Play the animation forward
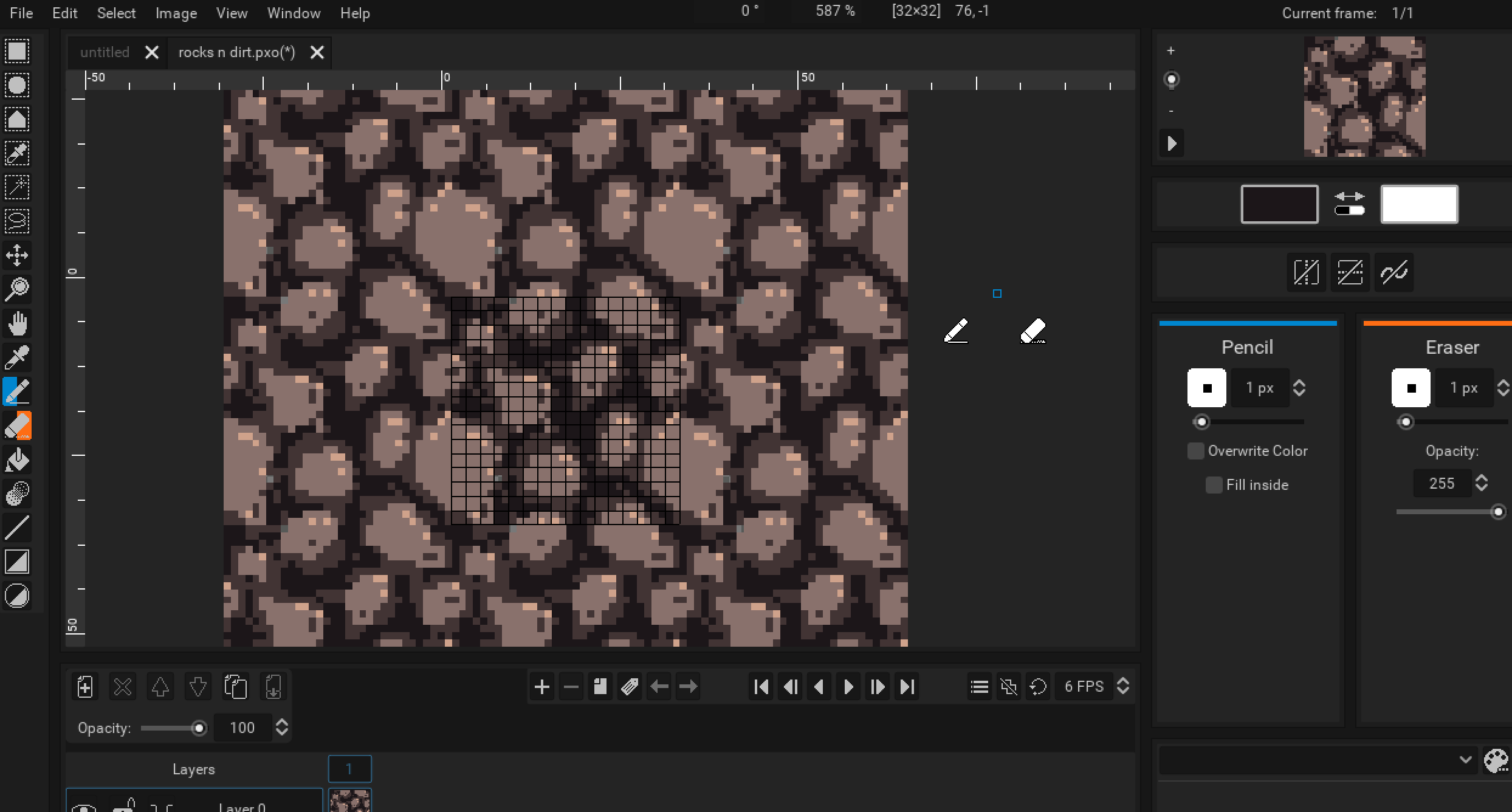Screen dimensions: 1512x812 [848, 686]
